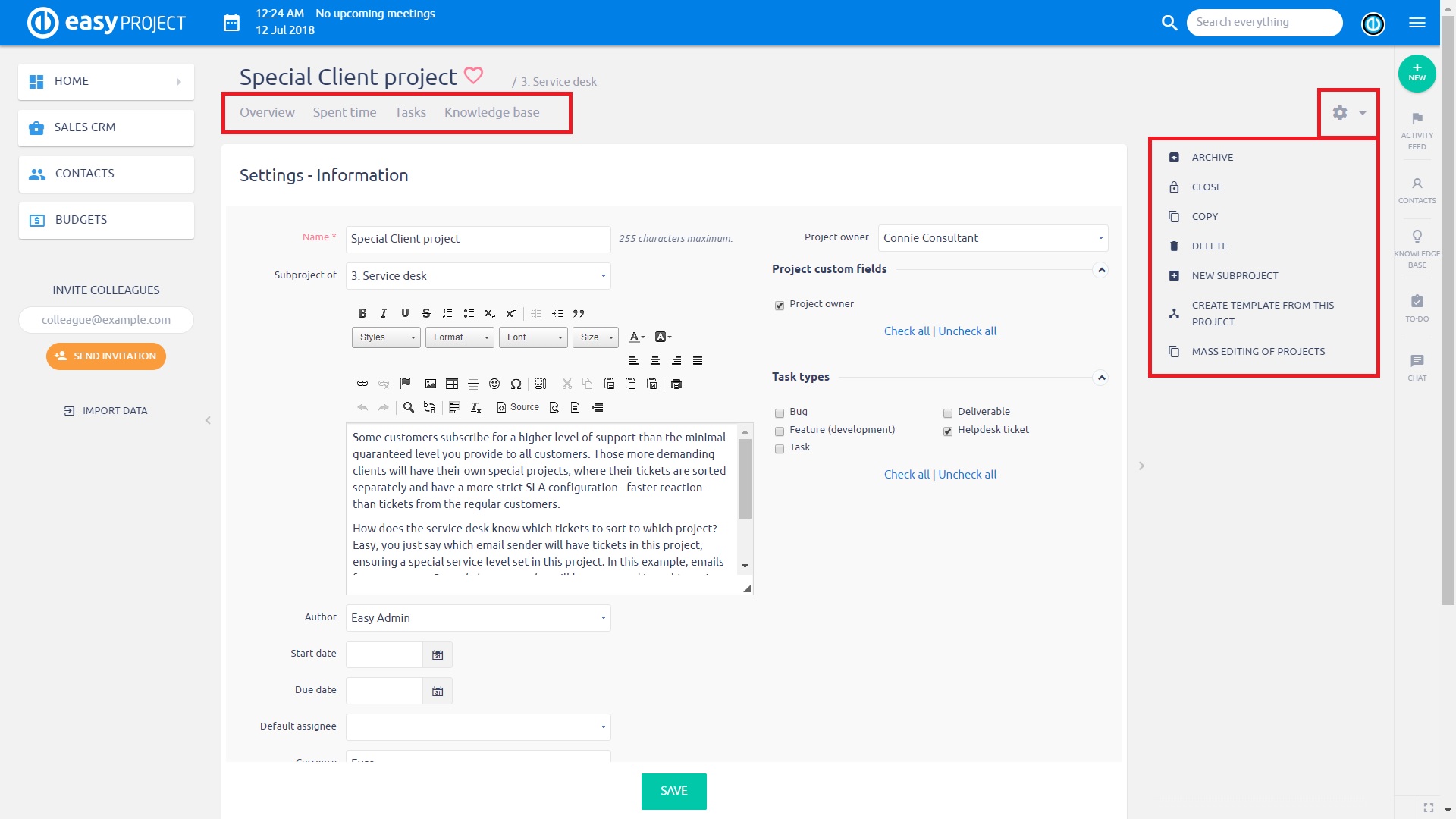Apply subscript formatting

tap(490, 313)
